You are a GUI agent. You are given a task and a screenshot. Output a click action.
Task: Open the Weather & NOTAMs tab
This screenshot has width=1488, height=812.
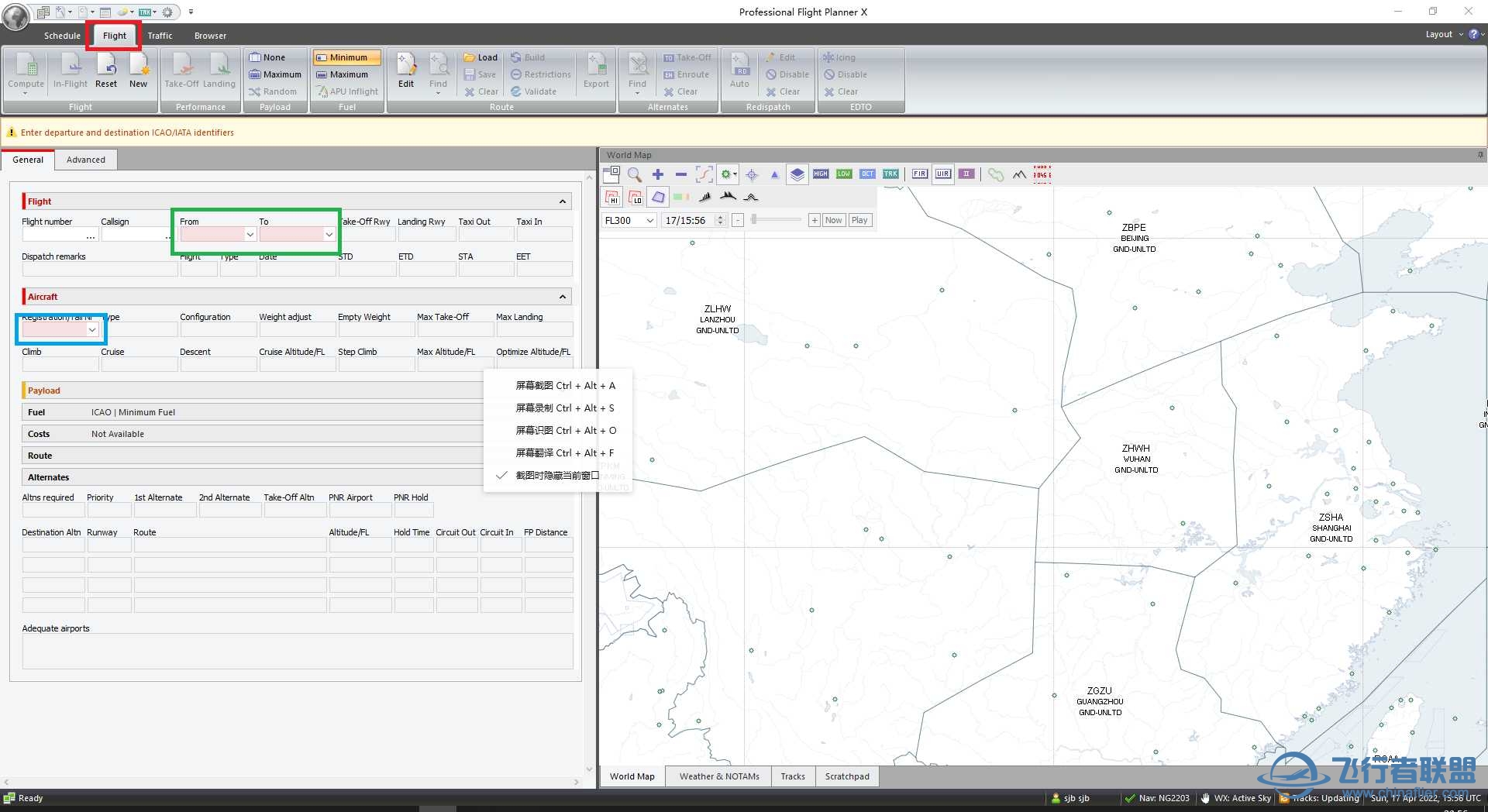pos(719,776)
